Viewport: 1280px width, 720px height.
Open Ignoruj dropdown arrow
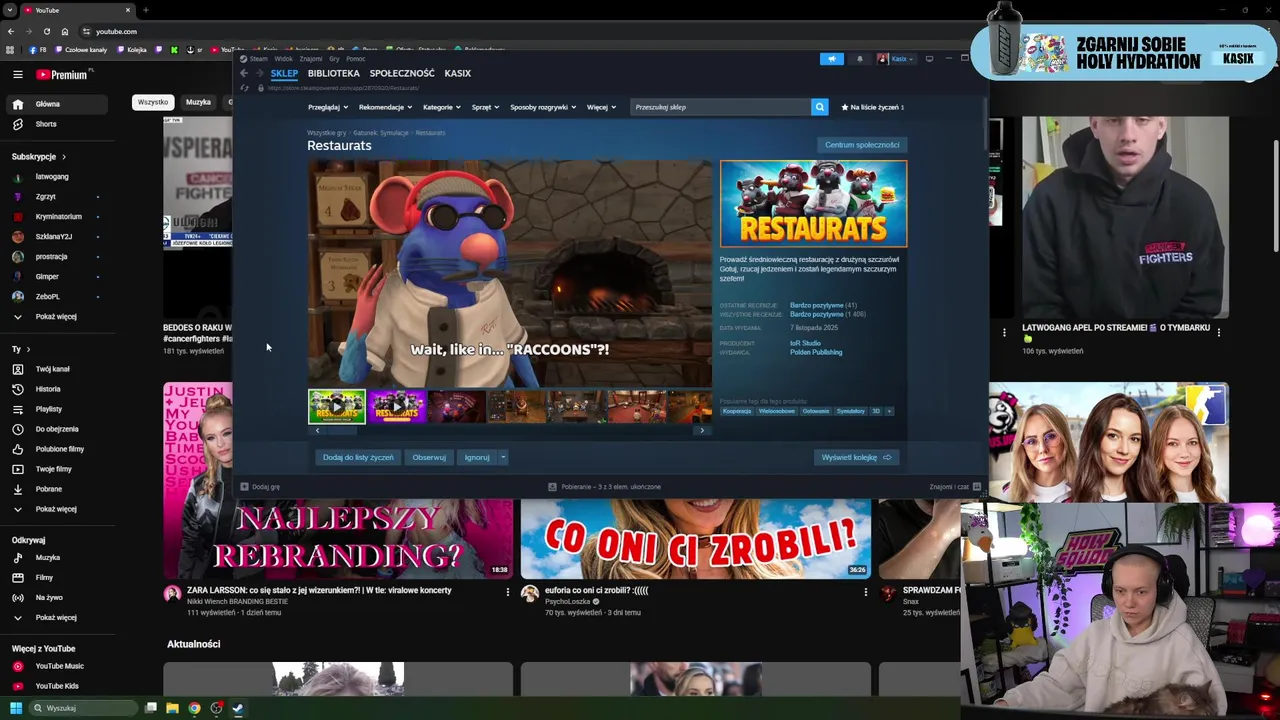[503, 457]
